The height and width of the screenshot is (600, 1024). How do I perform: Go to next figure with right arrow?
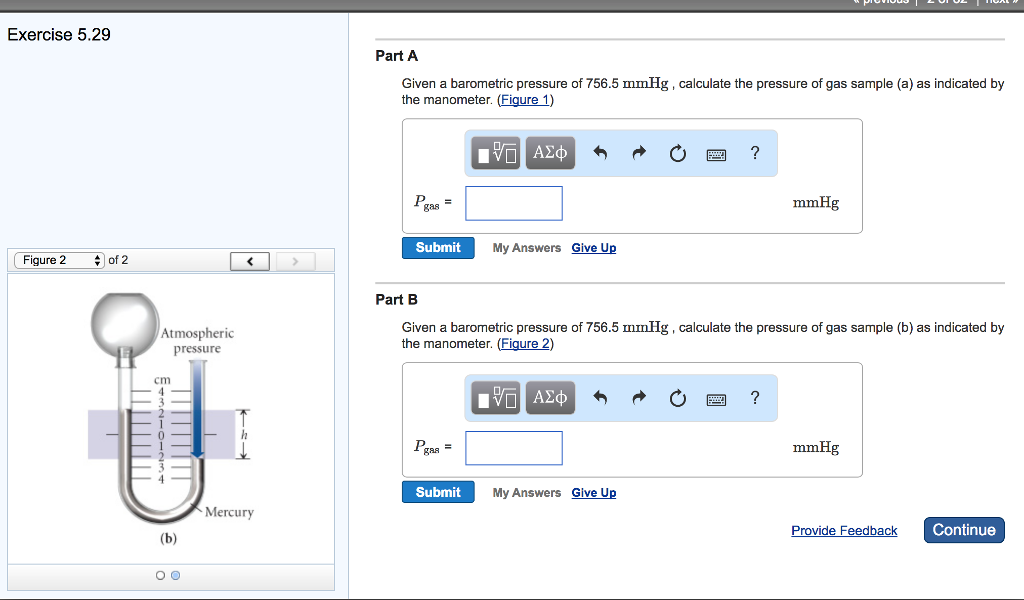295,259
